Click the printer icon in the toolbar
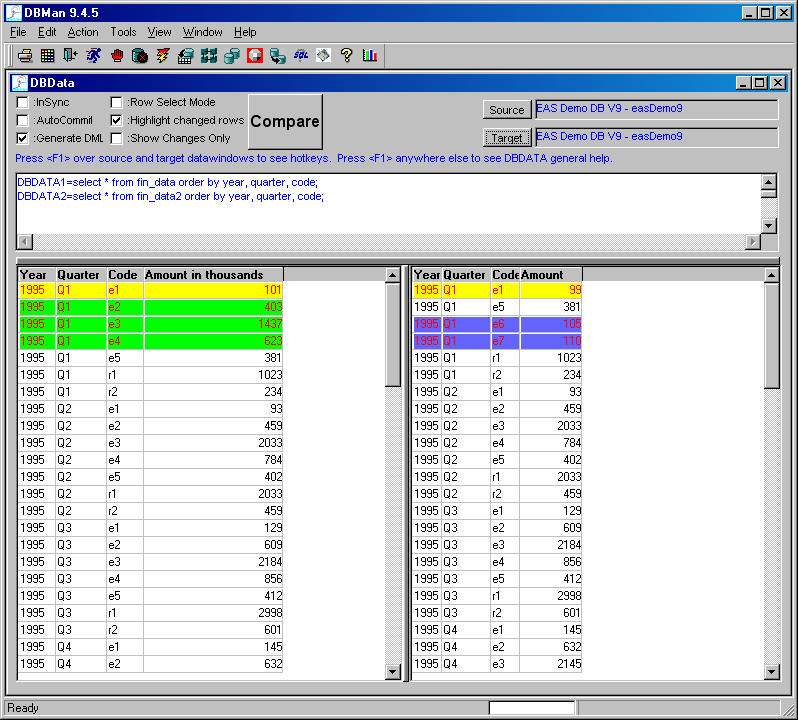 tap(26, 56)
